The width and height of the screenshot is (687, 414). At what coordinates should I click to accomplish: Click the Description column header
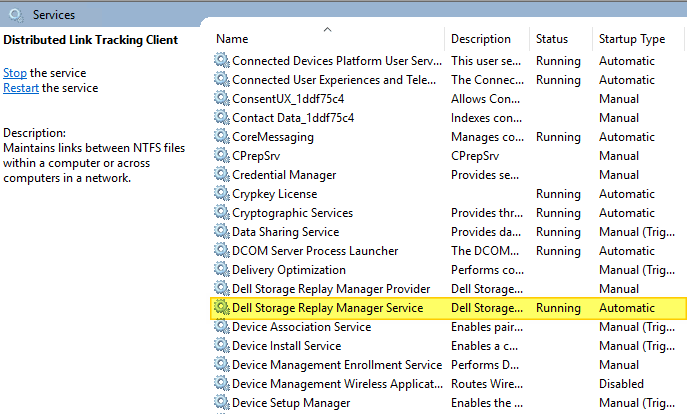(x=480, y=39)
